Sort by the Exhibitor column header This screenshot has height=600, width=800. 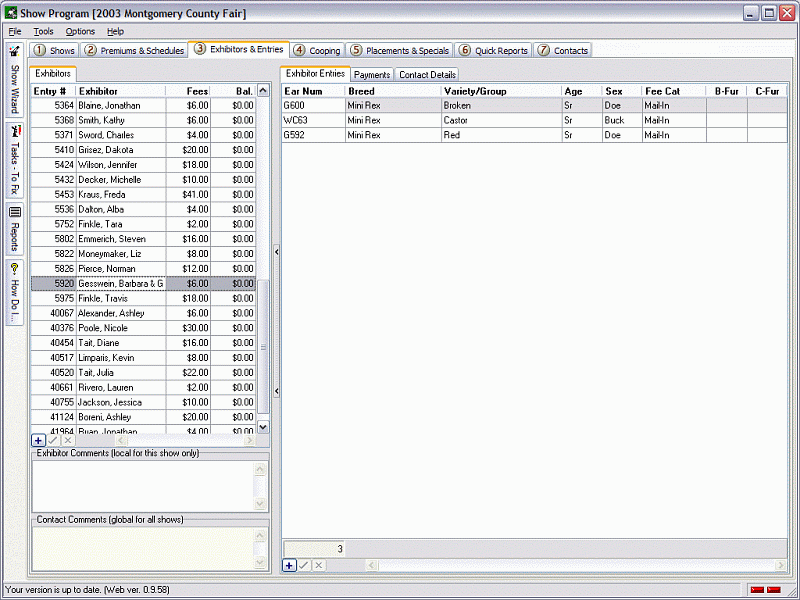coord(121,91)
